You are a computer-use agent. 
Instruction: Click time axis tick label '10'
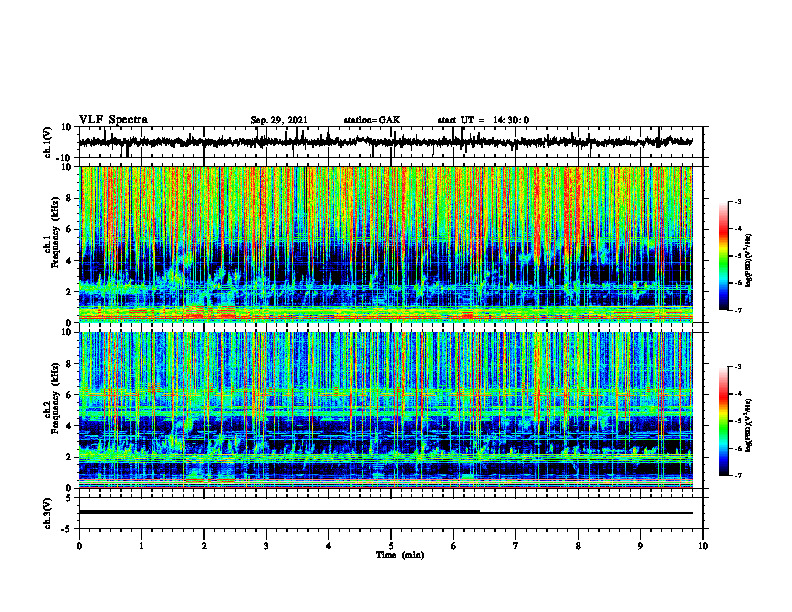point(703,546)
